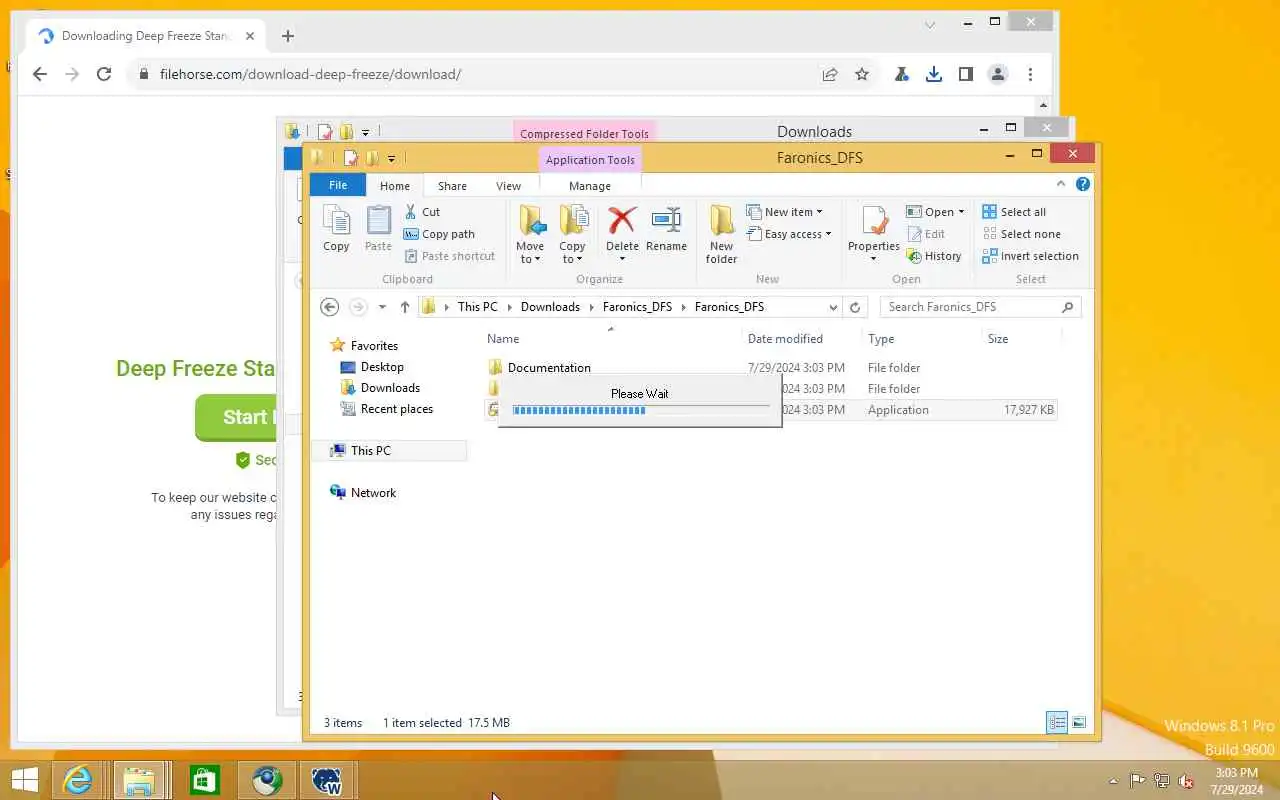This screenshot has width=1280, height=800.
Task: Open Chrome downloads icon
Action: 934,74
